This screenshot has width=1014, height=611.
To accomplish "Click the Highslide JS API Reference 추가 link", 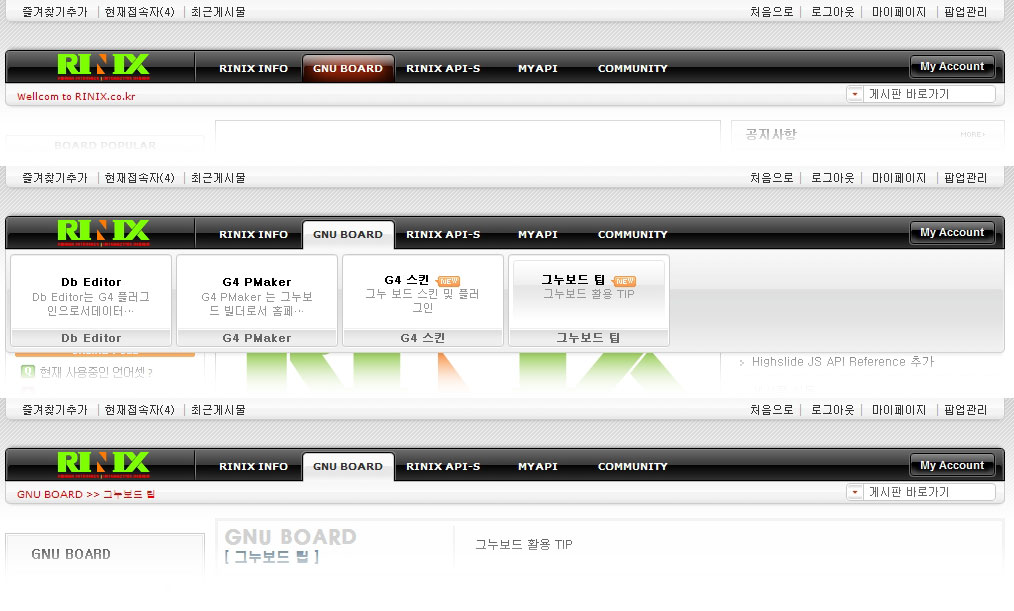I will [x=843, y=362].
